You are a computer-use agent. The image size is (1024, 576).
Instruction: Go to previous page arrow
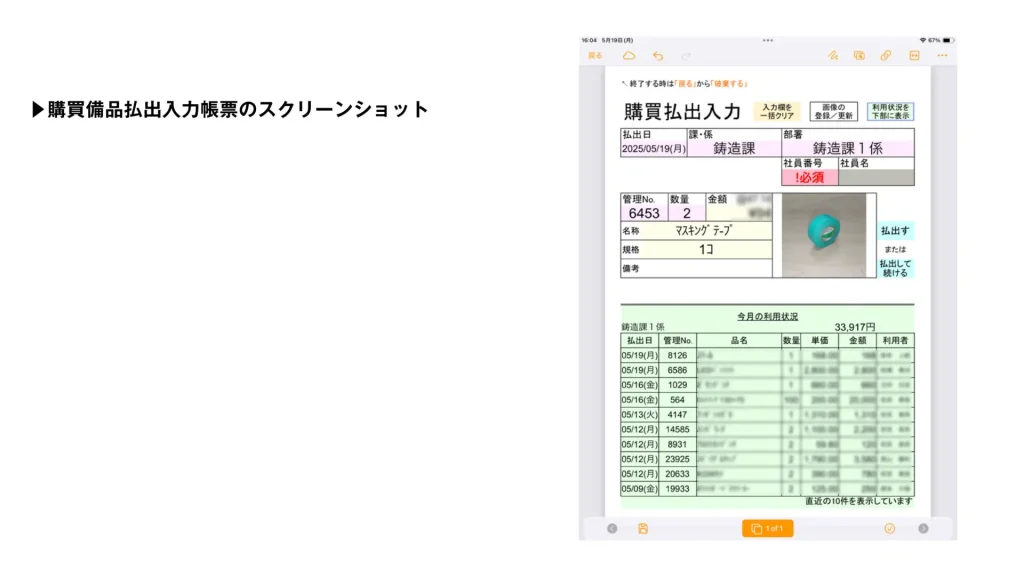coord(612,528)
